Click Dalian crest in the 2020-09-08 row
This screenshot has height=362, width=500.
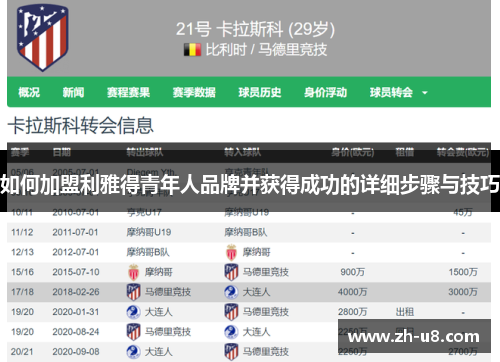coord(133,352)
